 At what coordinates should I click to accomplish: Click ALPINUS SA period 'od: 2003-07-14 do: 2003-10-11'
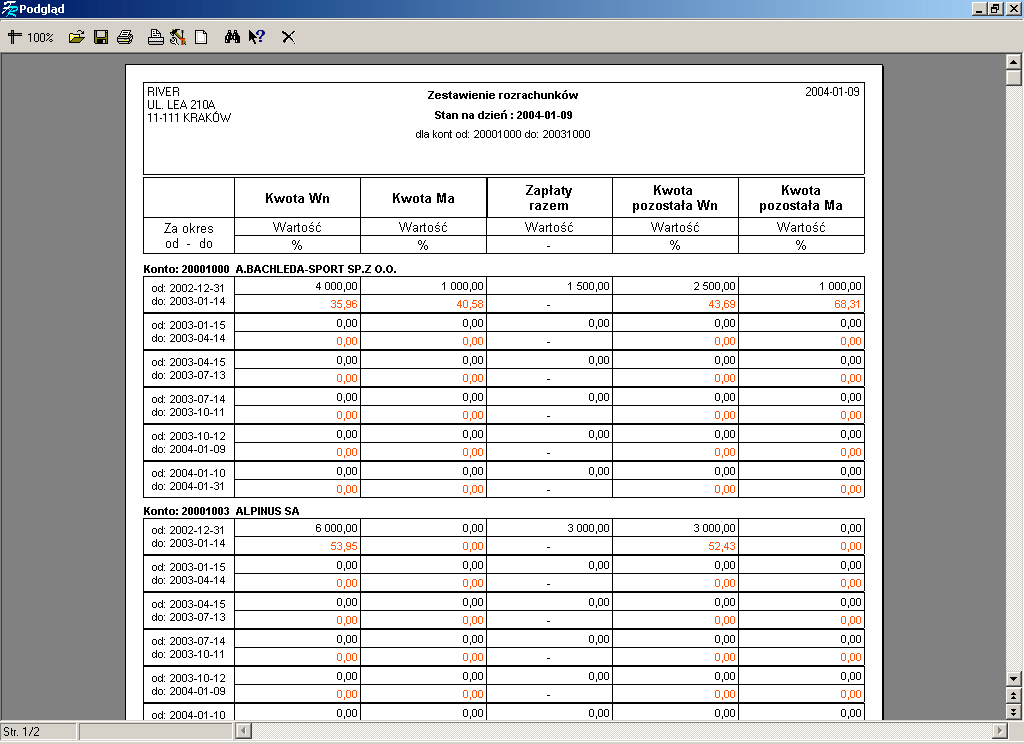[x=188, y=647]
